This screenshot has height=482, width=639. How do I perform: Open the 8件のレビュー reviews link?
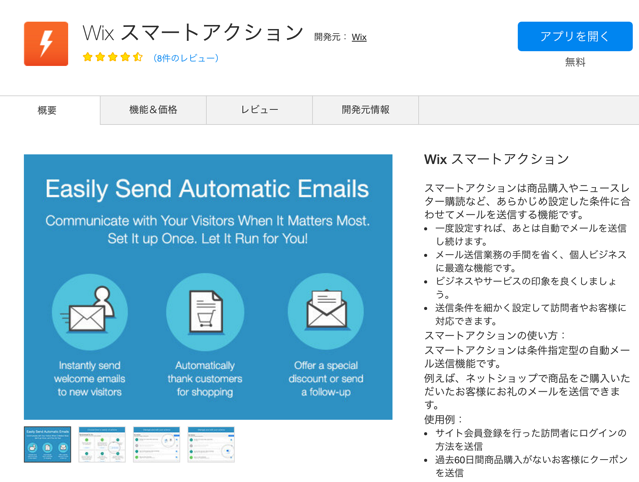(186, 58)
